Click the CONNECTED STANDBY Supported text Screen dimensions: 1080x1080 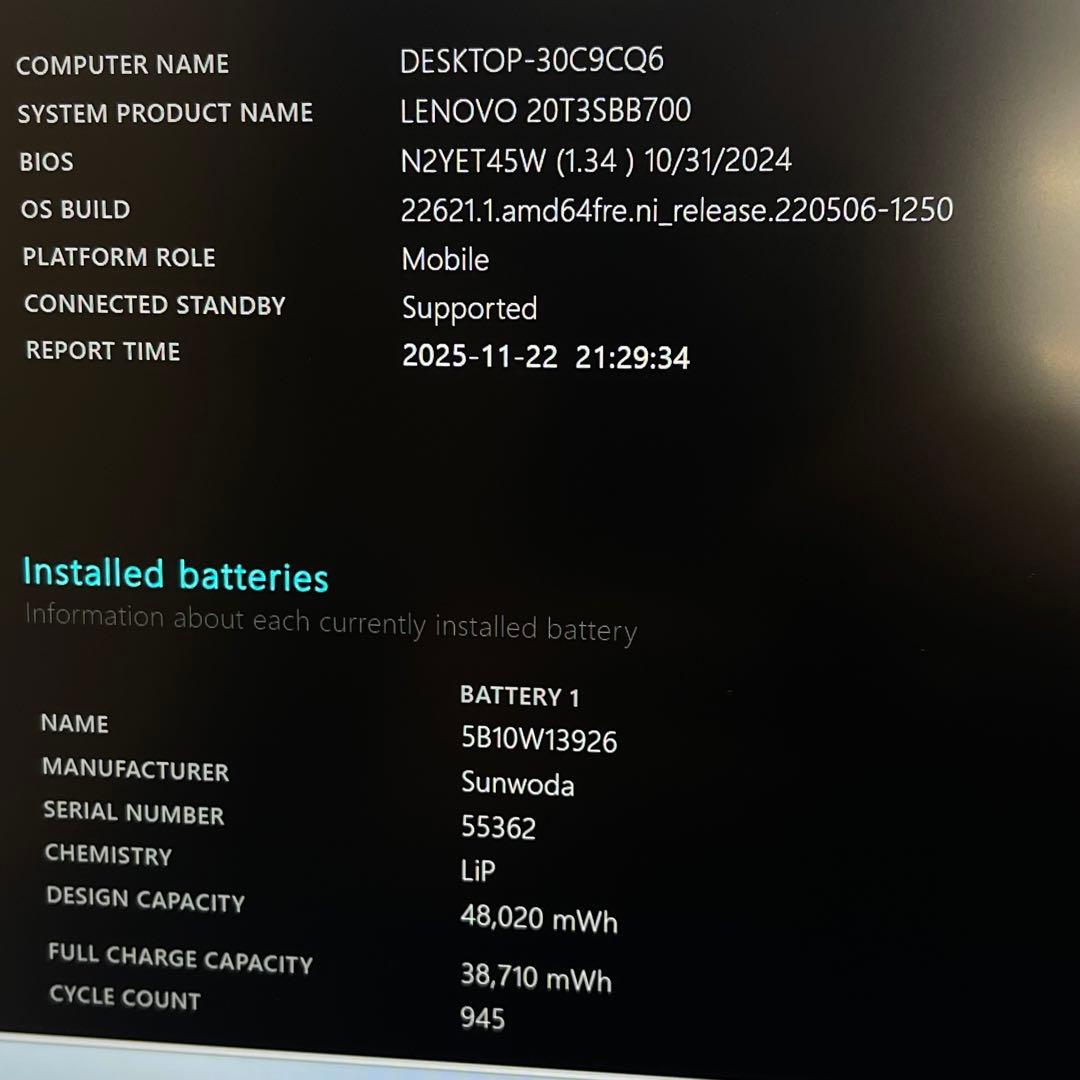[469, 308]
